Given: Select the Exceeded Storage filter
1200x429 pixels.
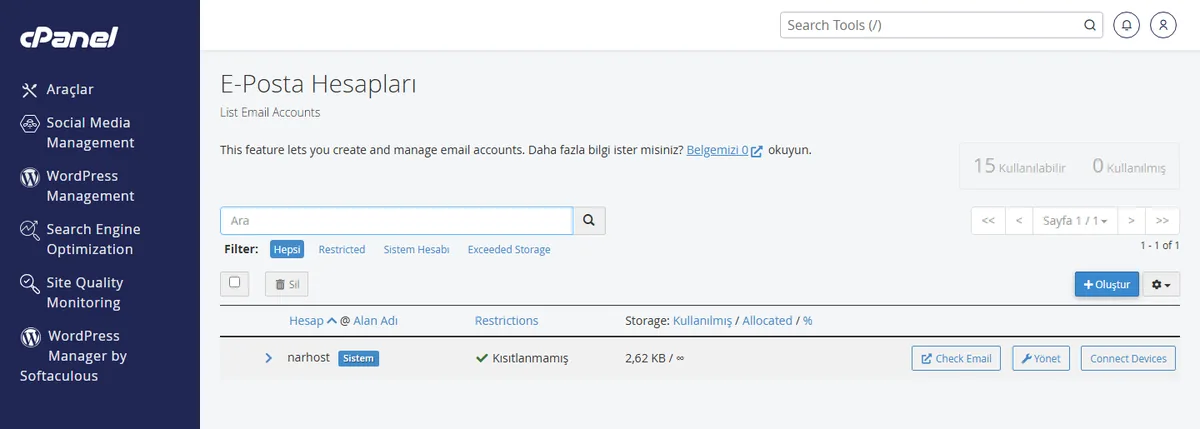Looking at the screenshot, I should (509, 249).
